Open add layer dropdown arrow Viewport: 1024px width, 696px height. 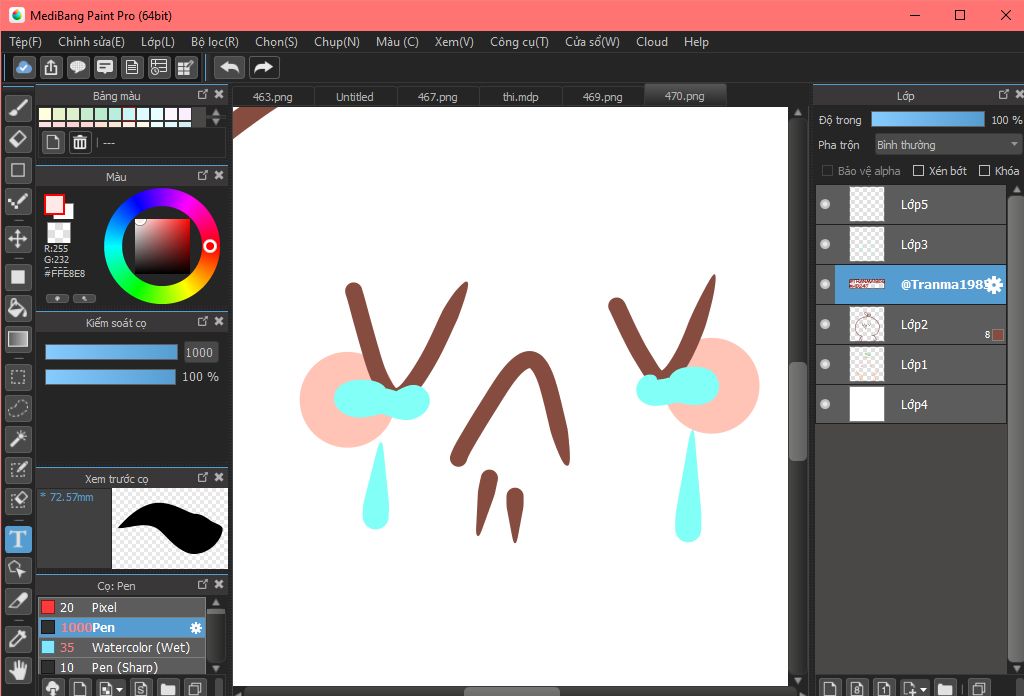[923, 689]
